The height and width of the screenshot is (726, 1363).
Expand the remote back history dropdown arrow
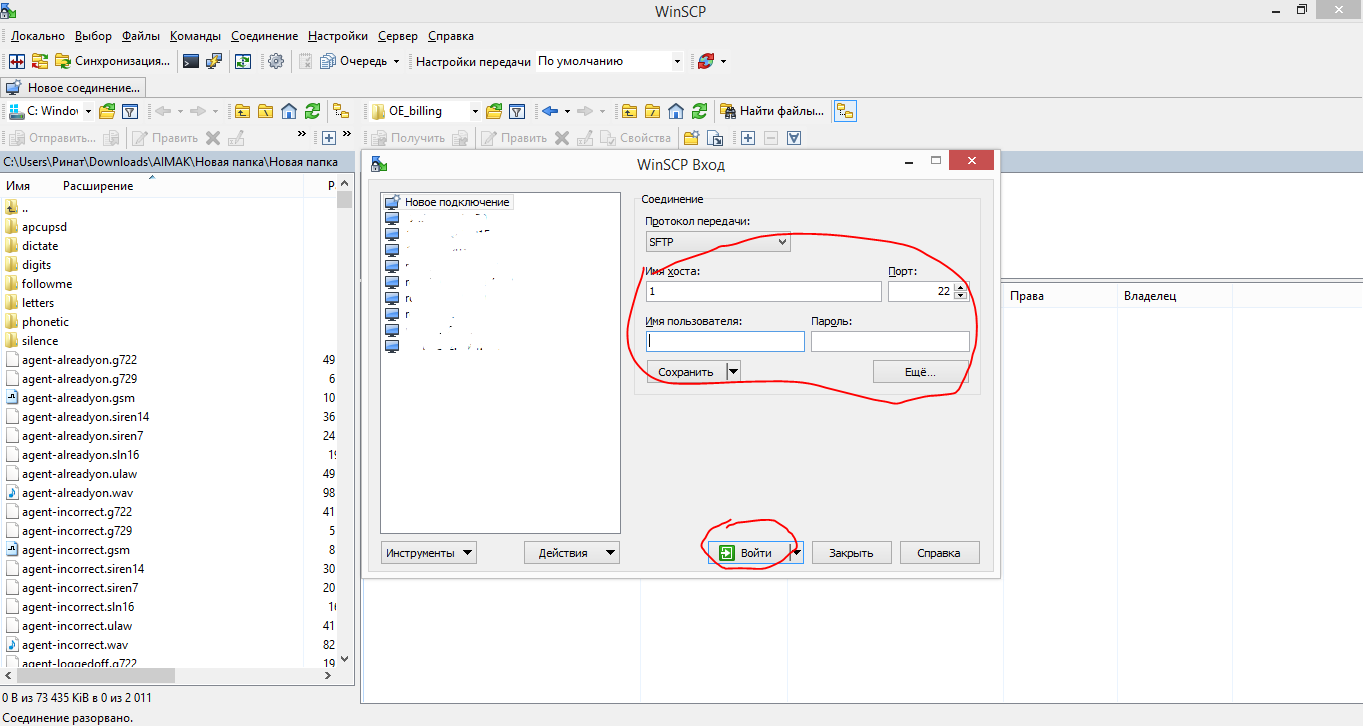click(567, 111)
